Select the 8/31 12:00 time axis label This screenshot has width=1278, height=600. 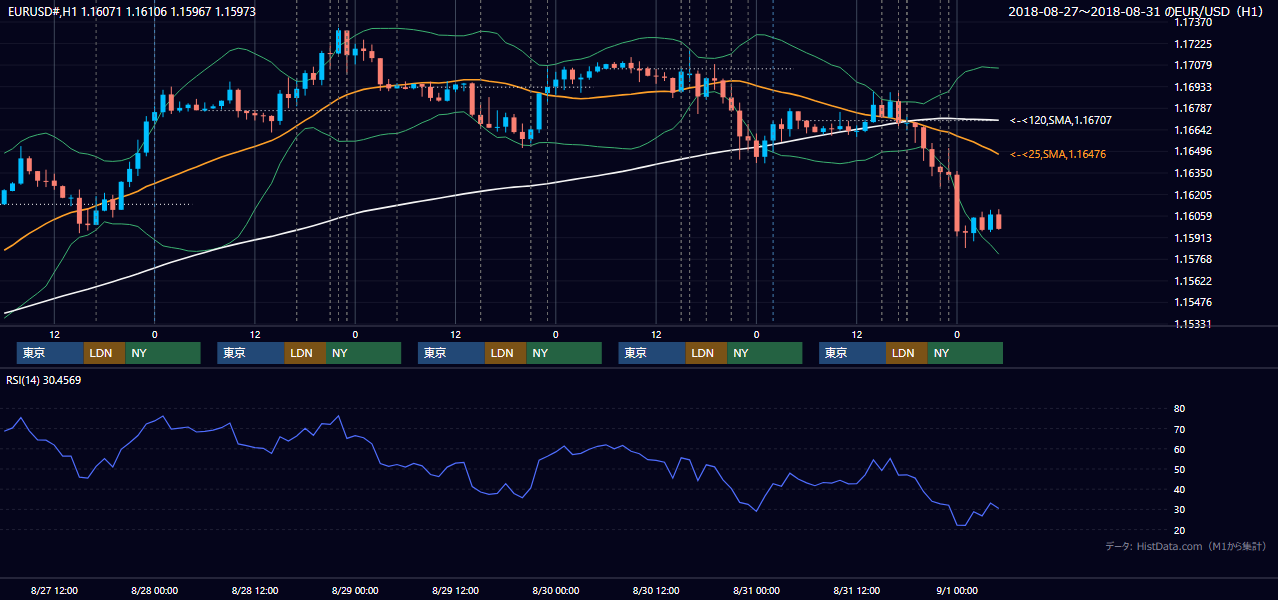click(x=856, y=590)
